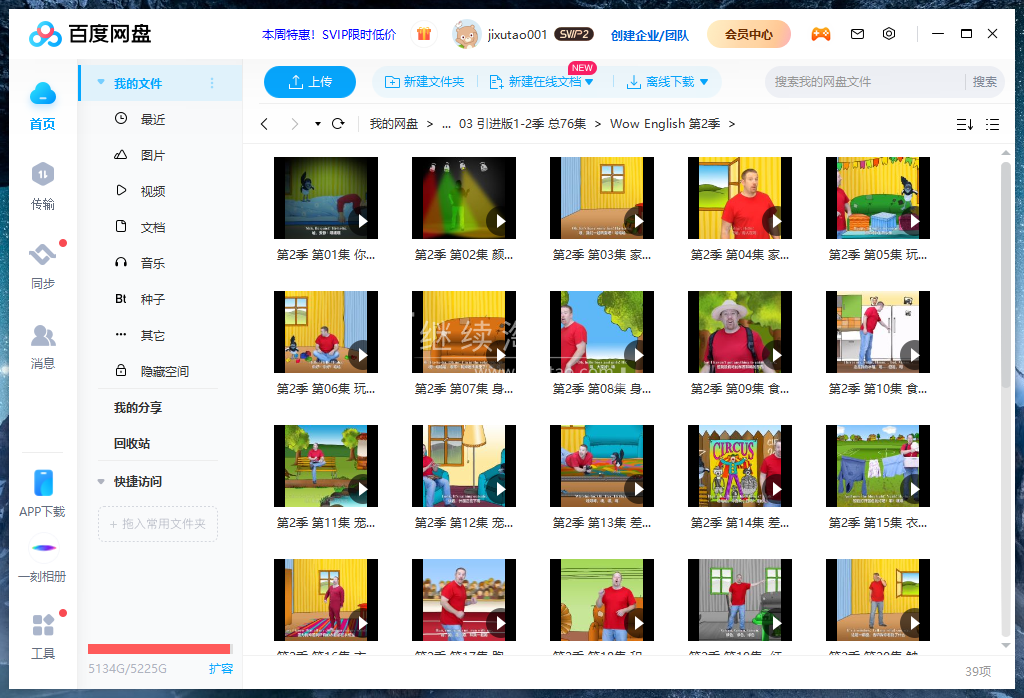Open the 首页 home icon in sidebar

click(x=42, y=95)
